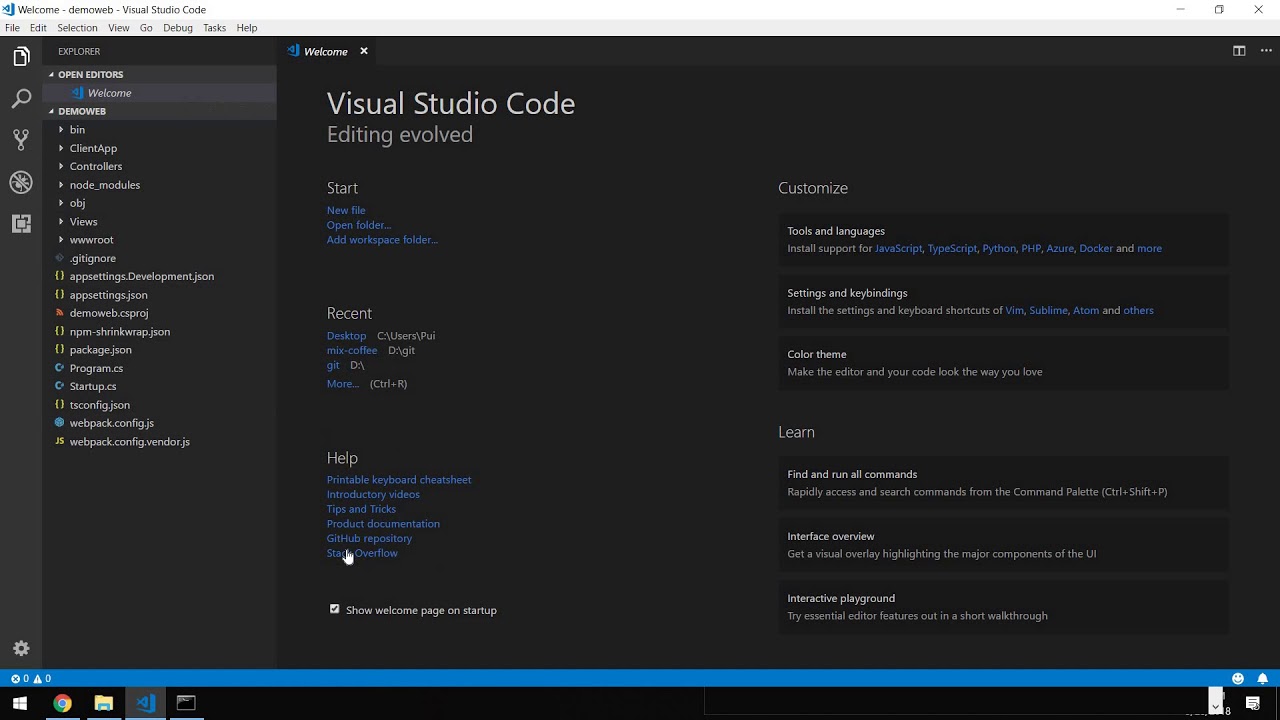Open package.json in the explorer
The height and width of the screenshot is (720, 1280).
click(x=160, y=350)
